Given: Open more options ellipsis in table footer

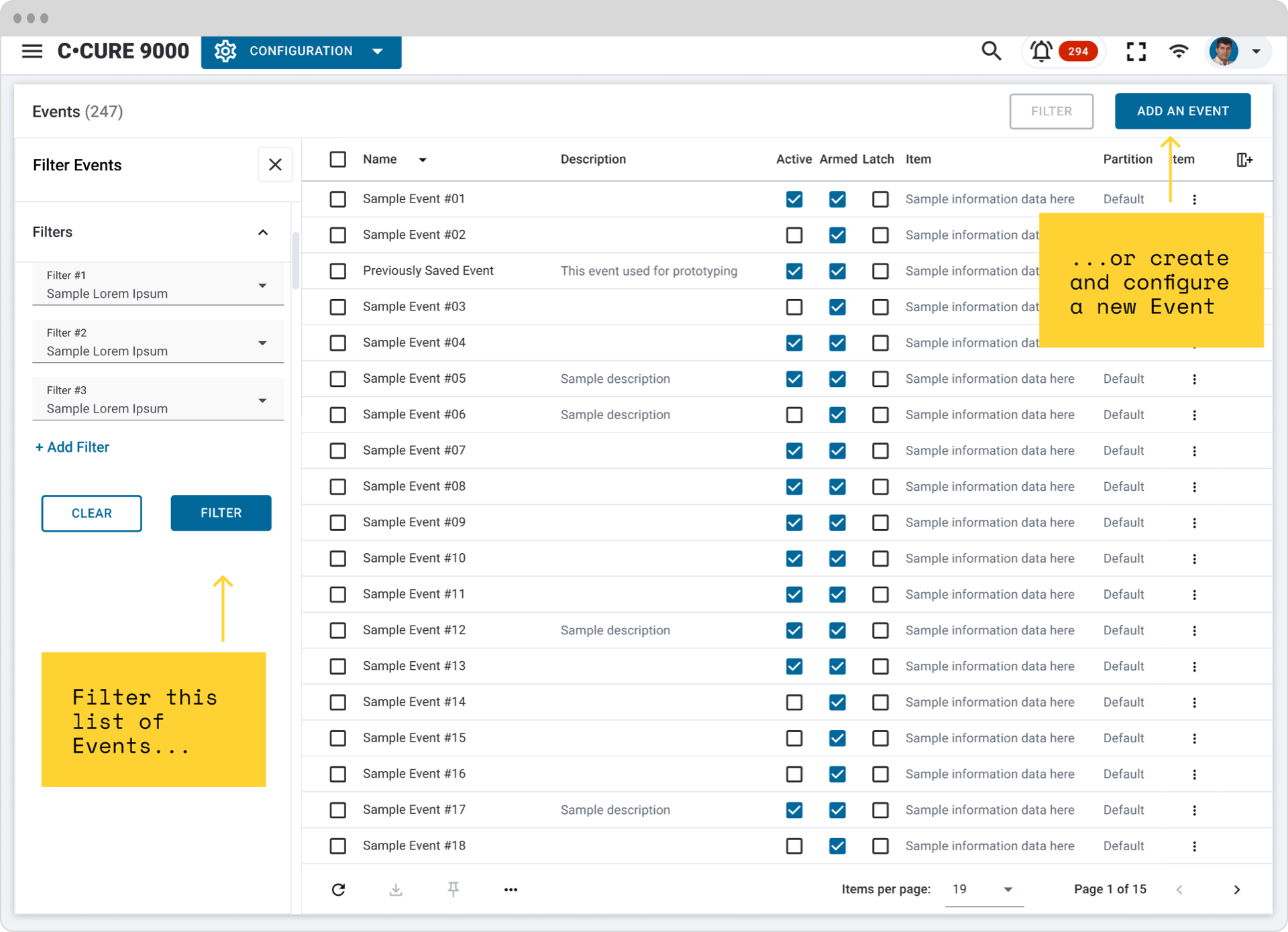Looking at the screenshot, I should (511, 889).
